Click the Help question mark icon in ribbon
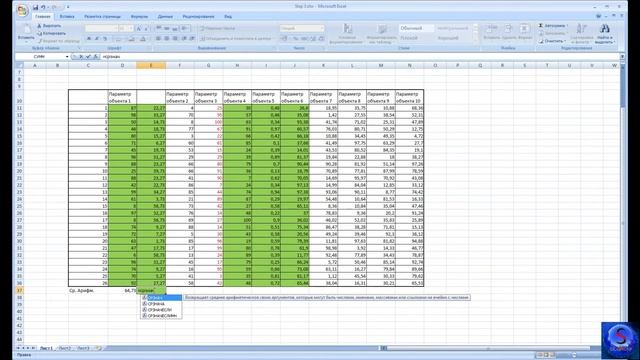This screenshot has width=640, height=360. point(599,16)
